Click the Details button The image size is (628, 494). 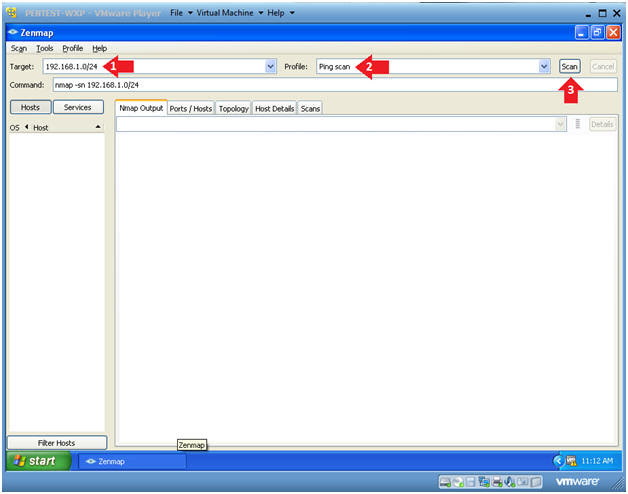coord(602,124)
